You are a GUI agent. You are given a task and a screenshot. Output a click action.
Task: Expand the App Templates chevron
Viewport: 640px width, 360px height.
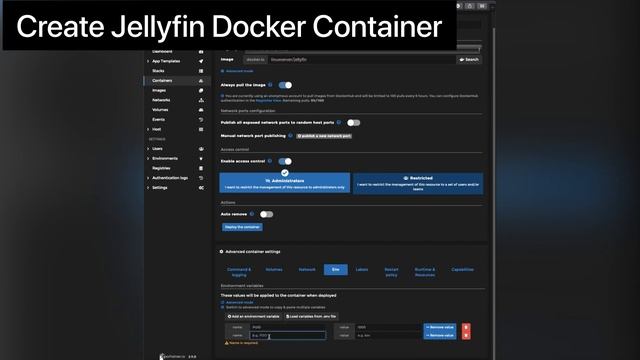[x=148, y=61]
